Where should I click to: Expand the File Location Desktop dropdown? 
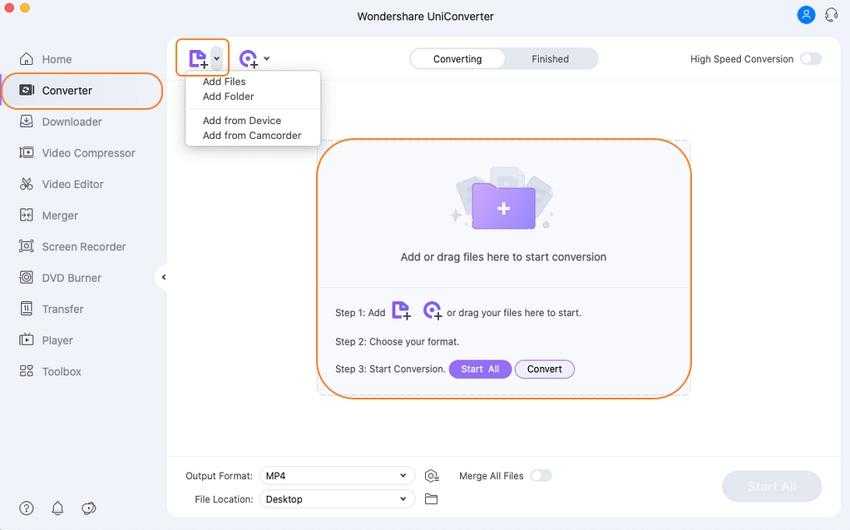point(336,499)
